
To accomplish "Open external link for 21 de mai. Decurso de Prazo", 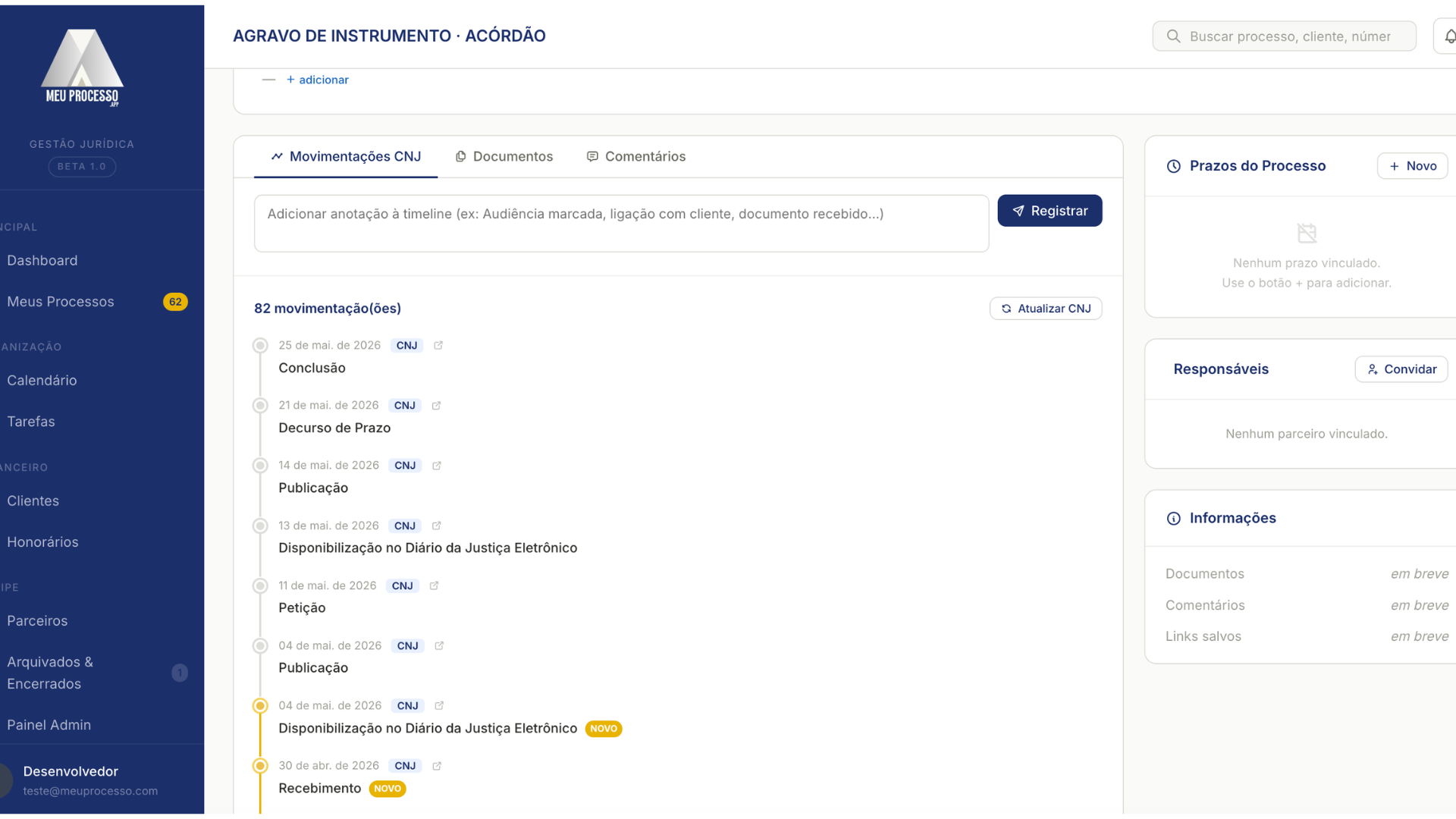I will [436, 406].
